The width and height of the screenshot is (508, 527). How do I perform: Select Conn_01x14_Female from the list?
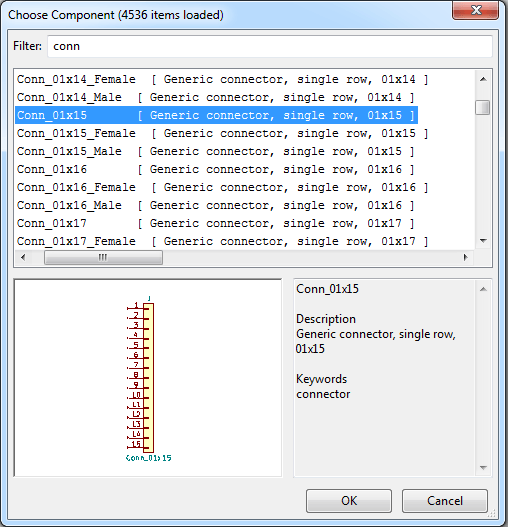[x=222, y=80]
